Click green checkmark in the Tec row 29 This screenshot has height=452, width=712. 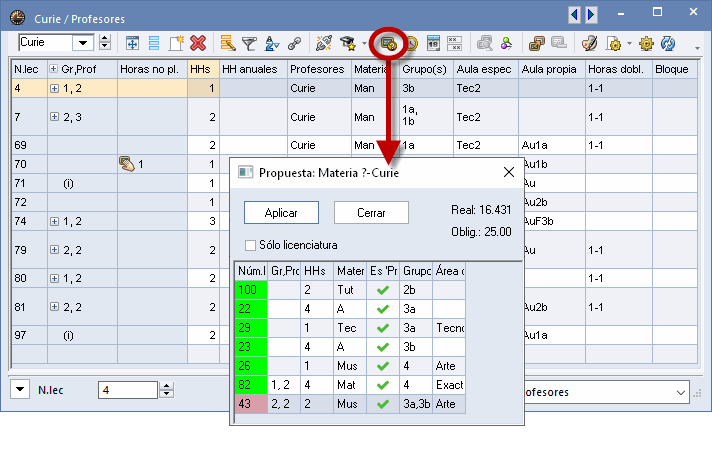click(381, 328)
